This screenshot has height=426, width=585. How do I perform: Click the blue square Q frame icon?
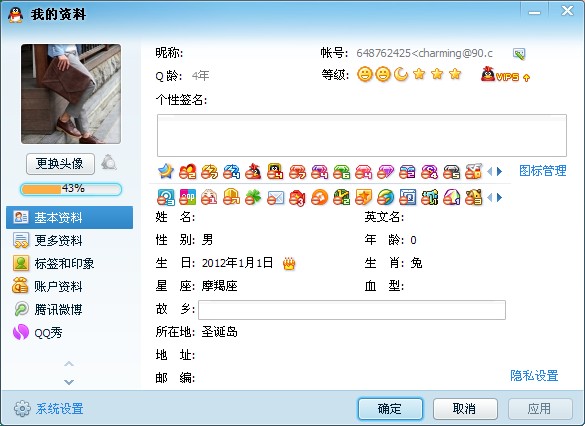click(407, 197)
